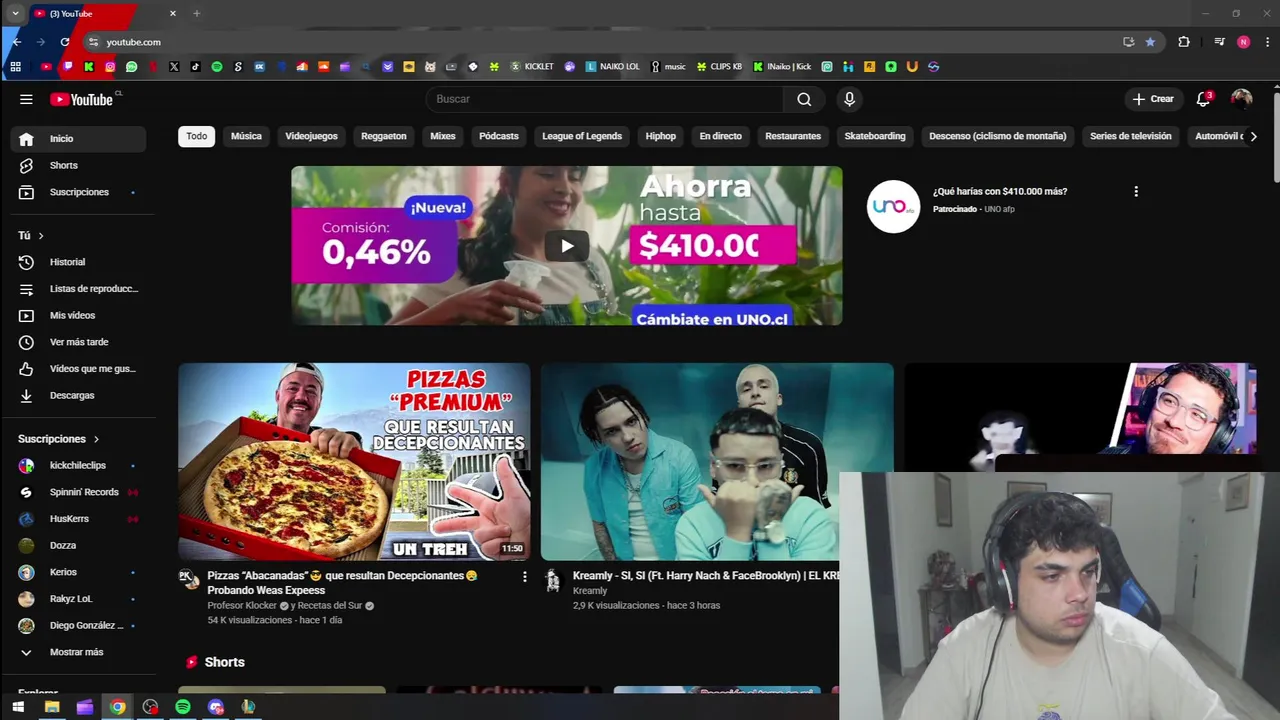
Task: Select the Videojuegos filter chip
Action: point(311,136)
